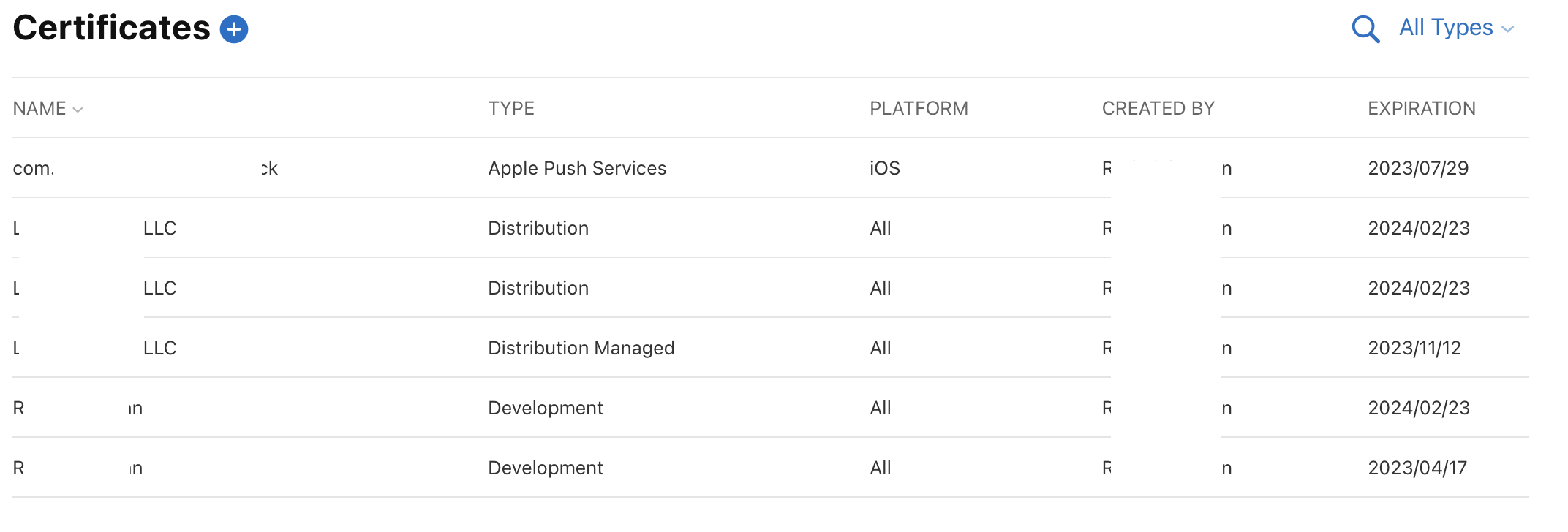
Task: Click the PLATFORM column header
Action: 919,109
